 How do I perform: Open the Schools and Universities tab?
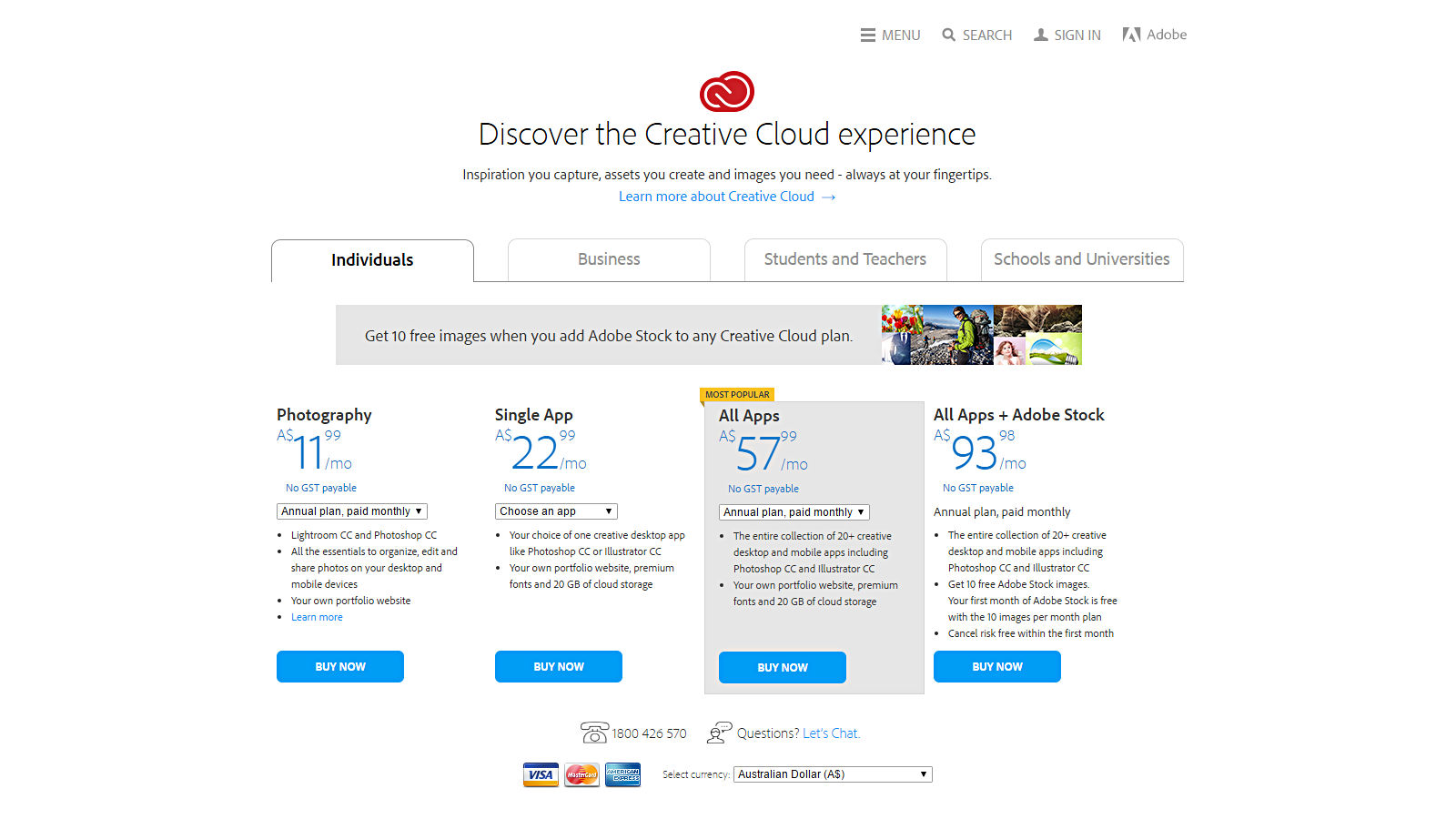pyautogui.click(x=1082, y=259)
